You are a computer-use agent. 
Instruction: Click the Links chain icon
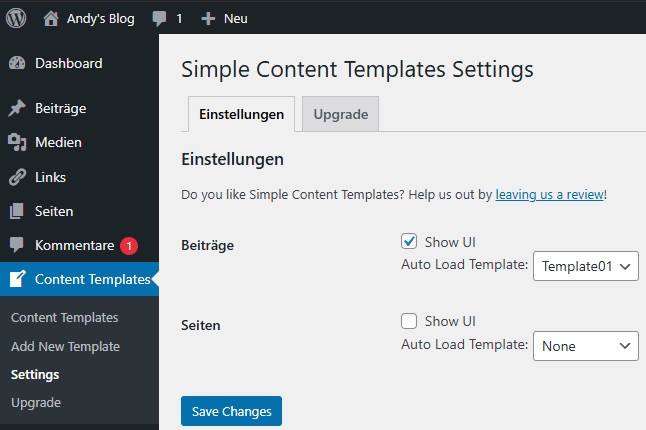(x=17, y=177)
